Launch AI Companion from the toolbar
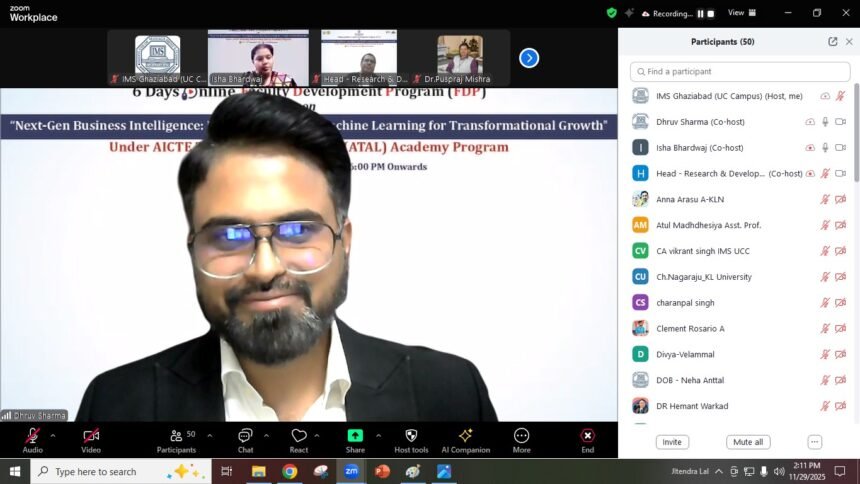 pos(465,436)
